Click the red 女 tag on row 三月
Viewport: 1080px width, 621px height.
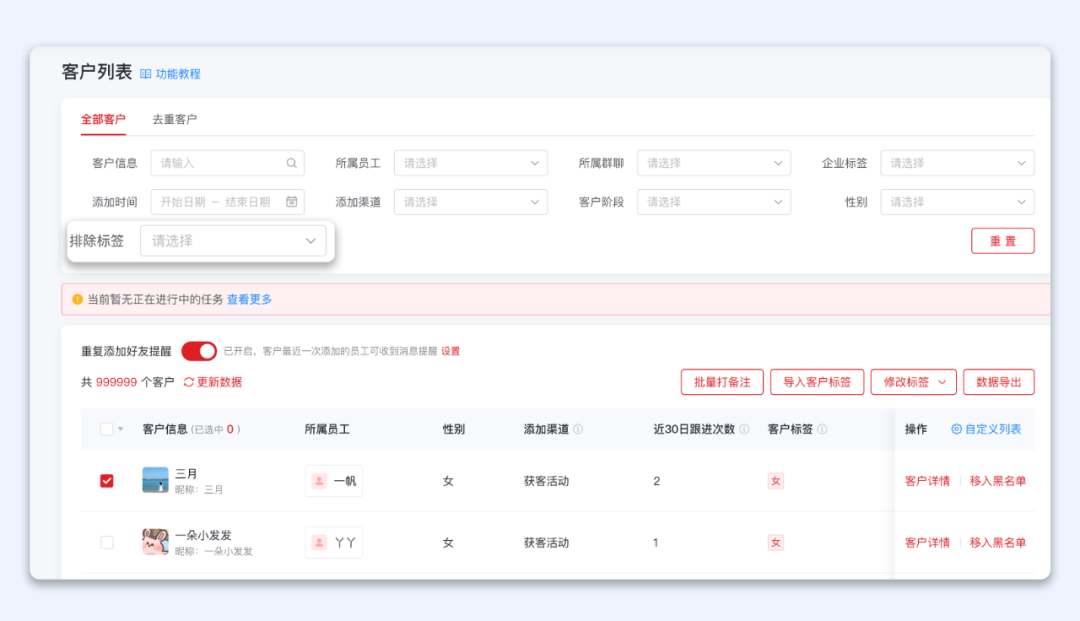click(776, 480)
